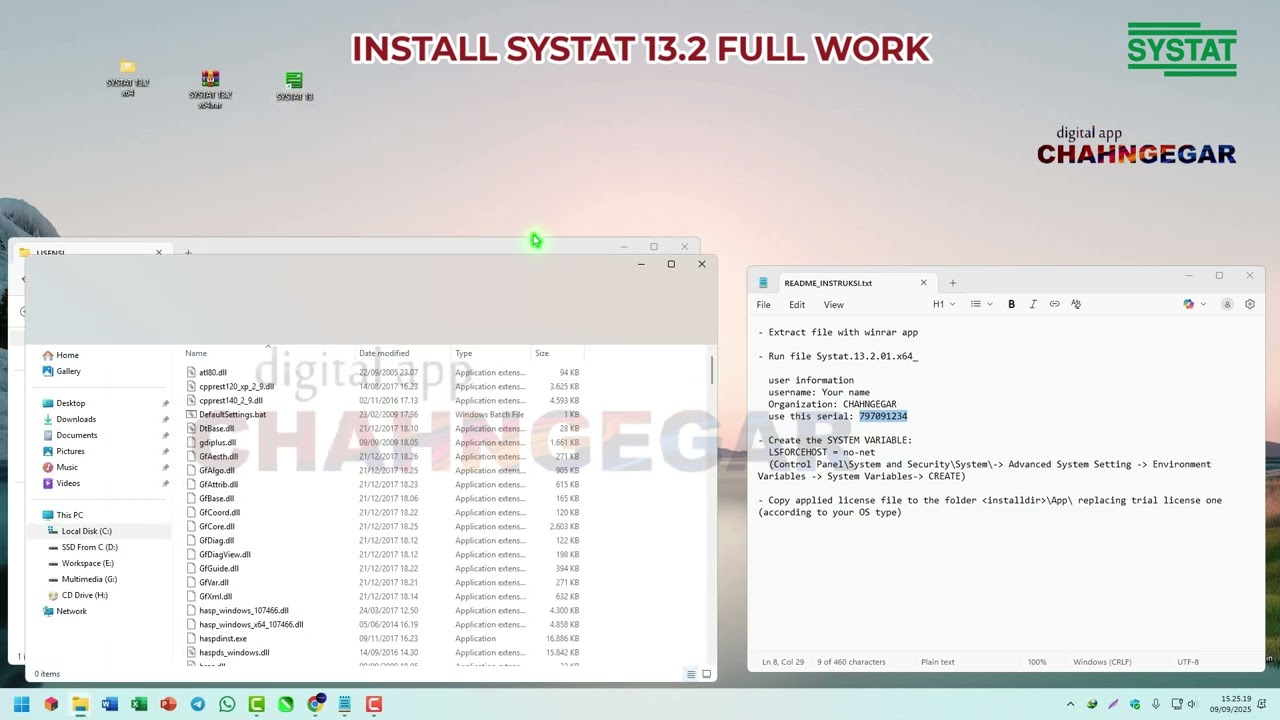1280x720 pixels.
Task: Open the list style dropdown in Notepad
Action: (x=981, y=304)
